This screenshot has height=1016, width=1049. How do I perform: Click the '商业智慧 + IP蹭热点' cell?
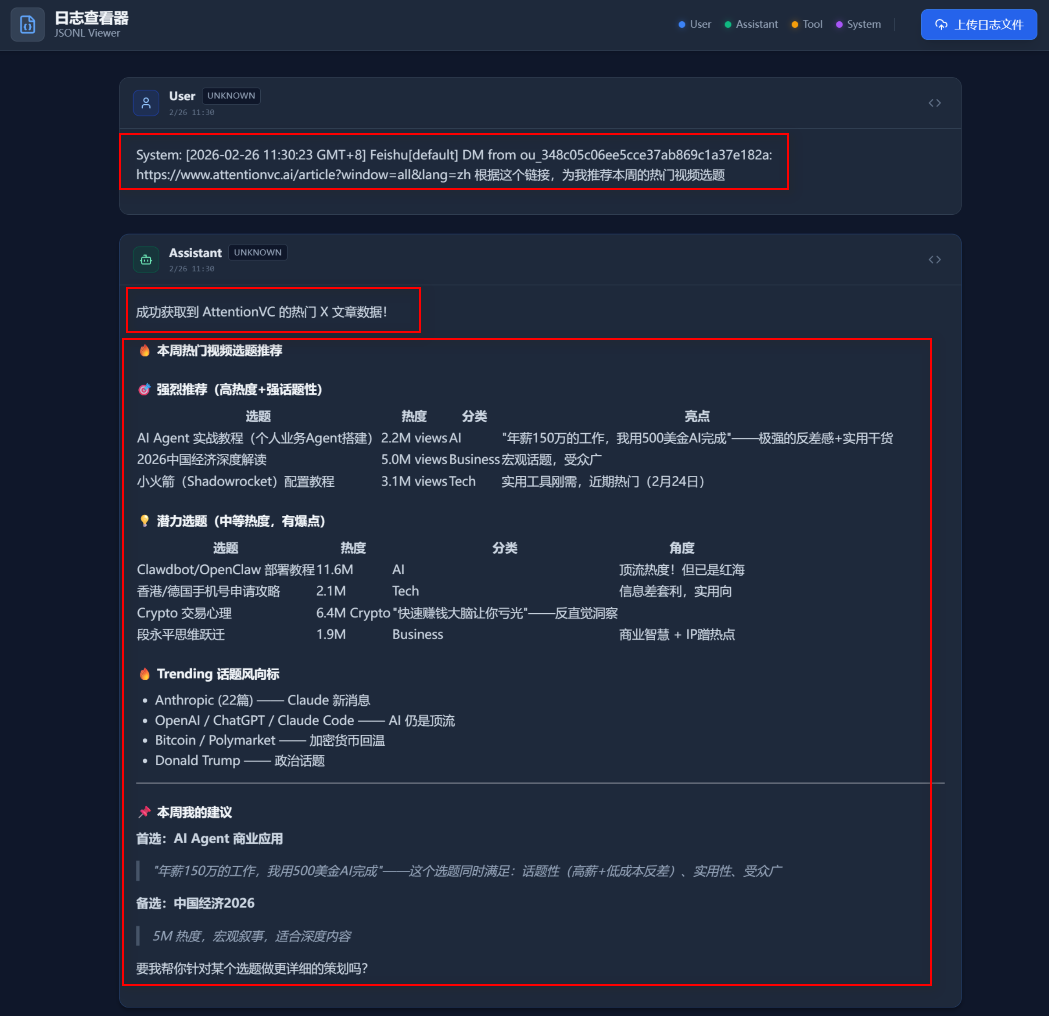[677, 635]
